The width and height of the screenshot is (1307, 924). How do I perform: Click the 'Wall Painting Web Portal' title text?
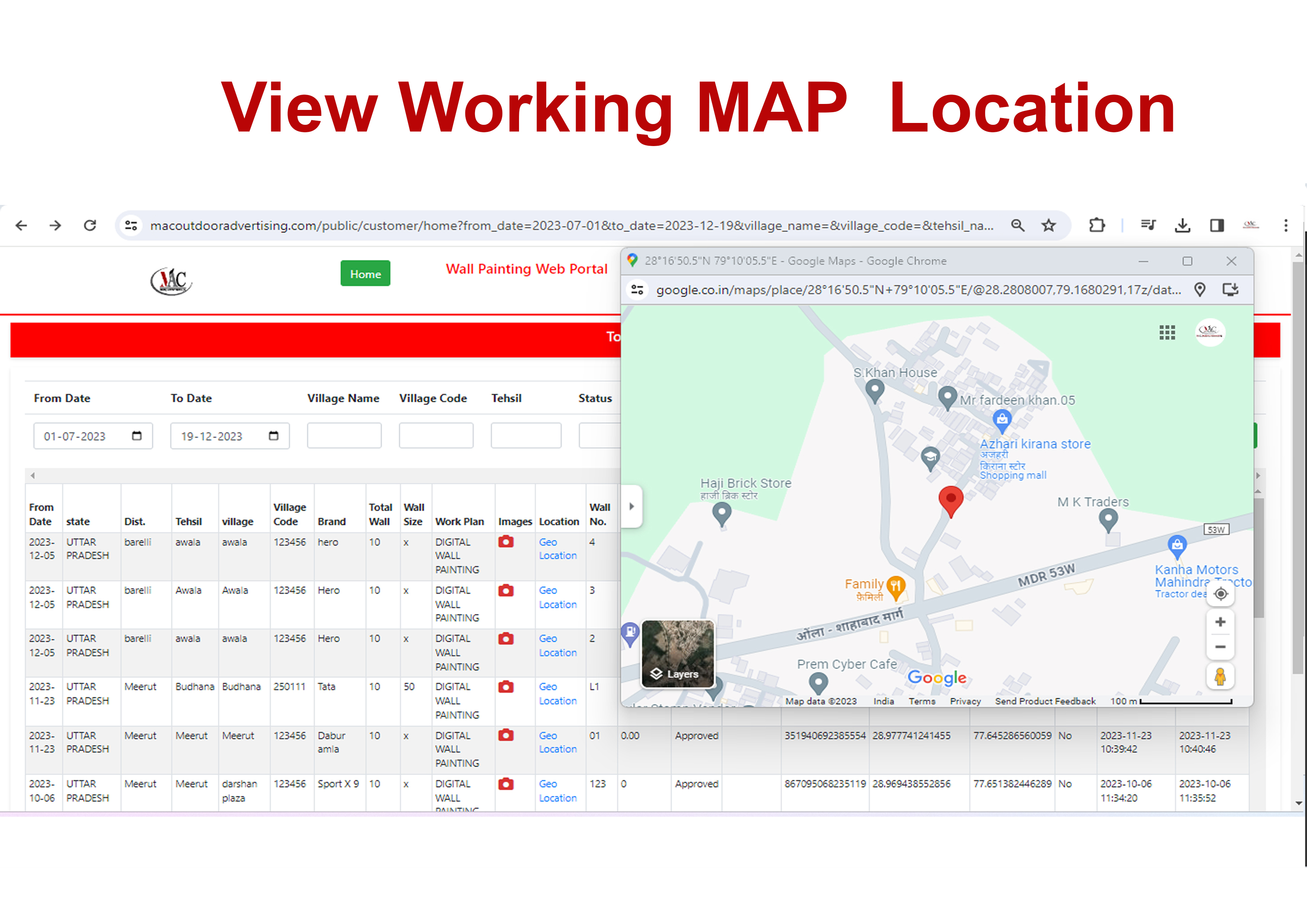click(x=526, y=269)
